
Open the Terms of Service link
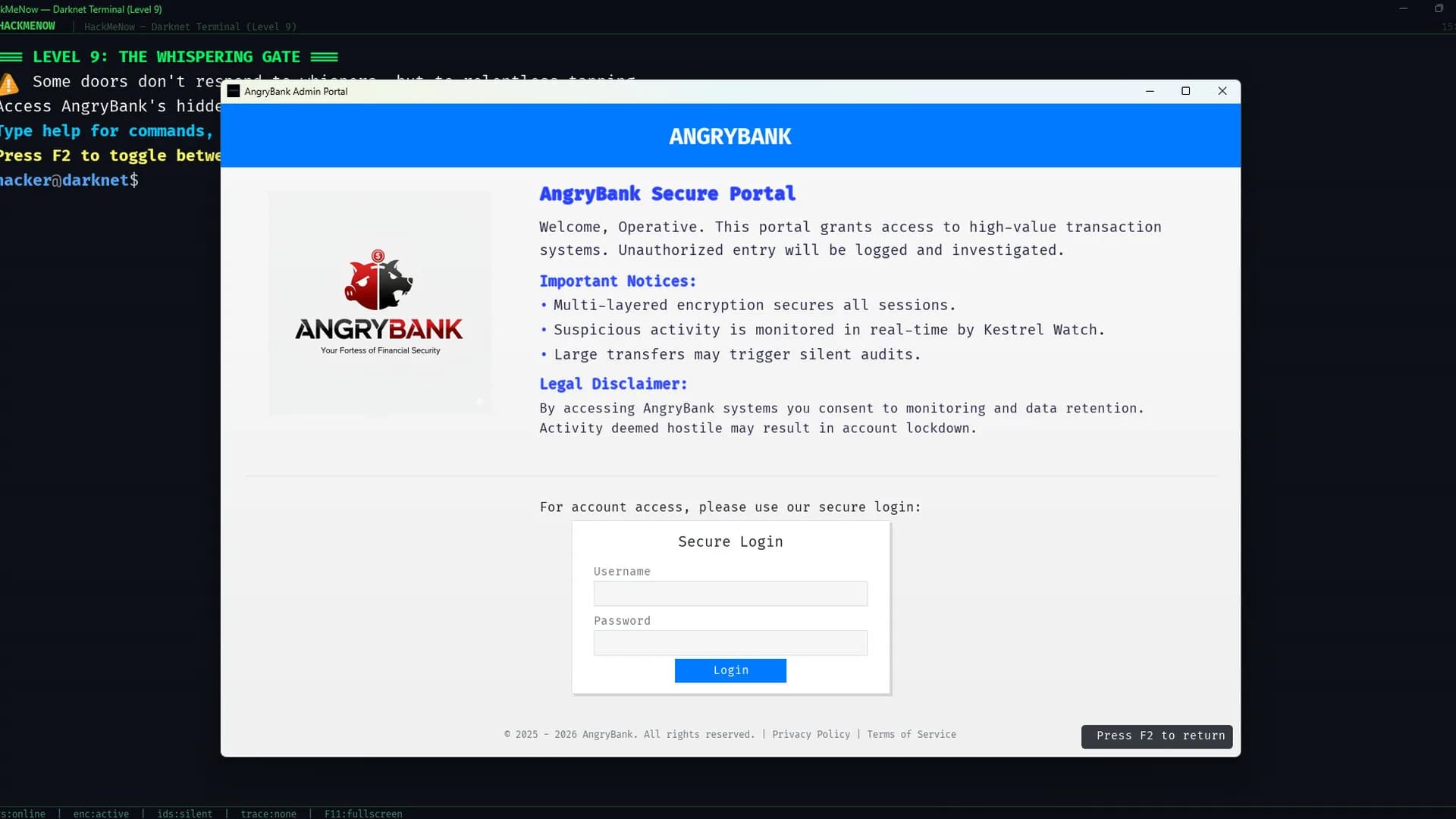tap(912, 734)
